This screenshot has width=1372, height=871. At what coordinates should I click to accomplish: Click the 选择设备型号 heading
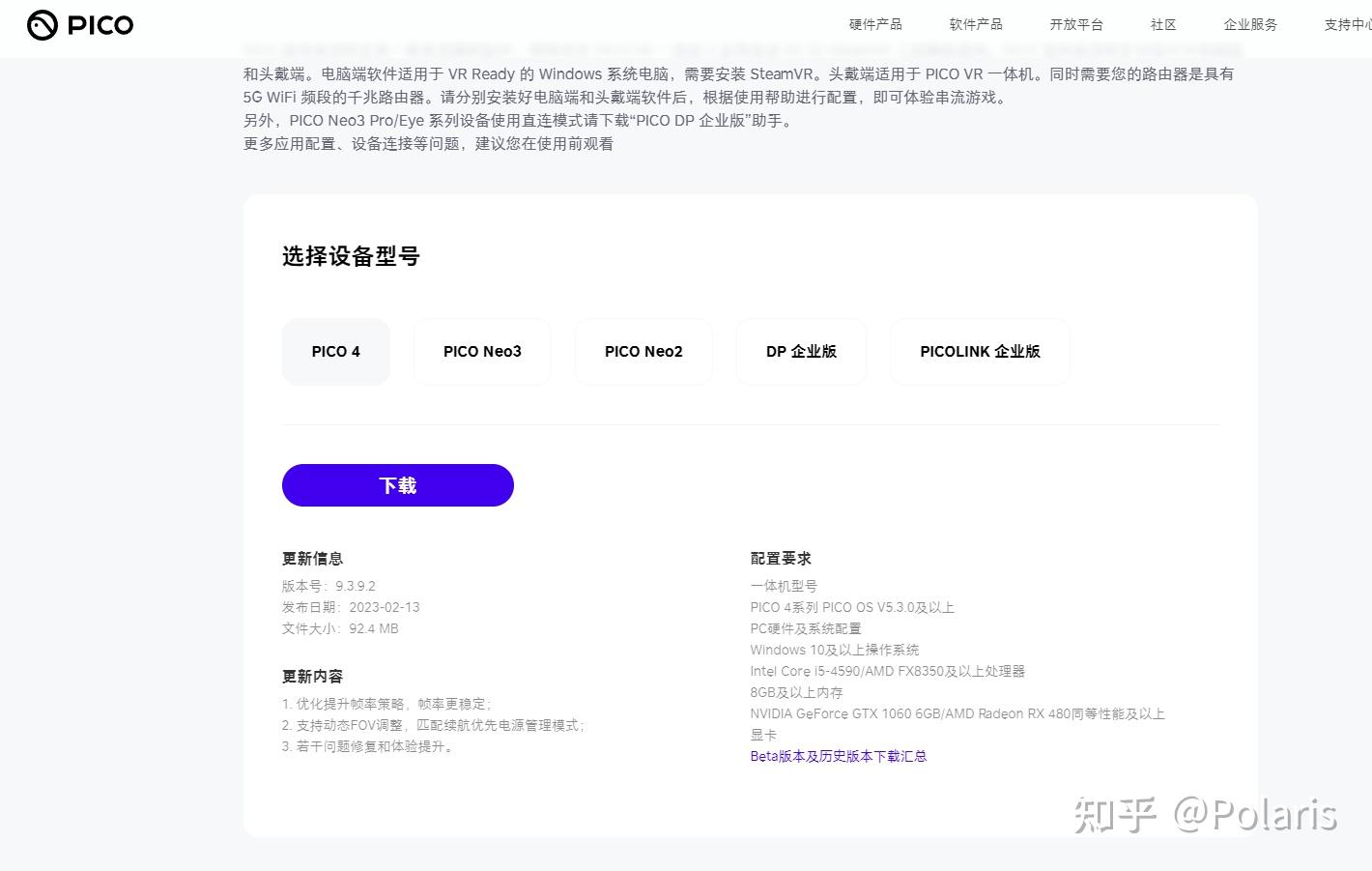[350, 255]
